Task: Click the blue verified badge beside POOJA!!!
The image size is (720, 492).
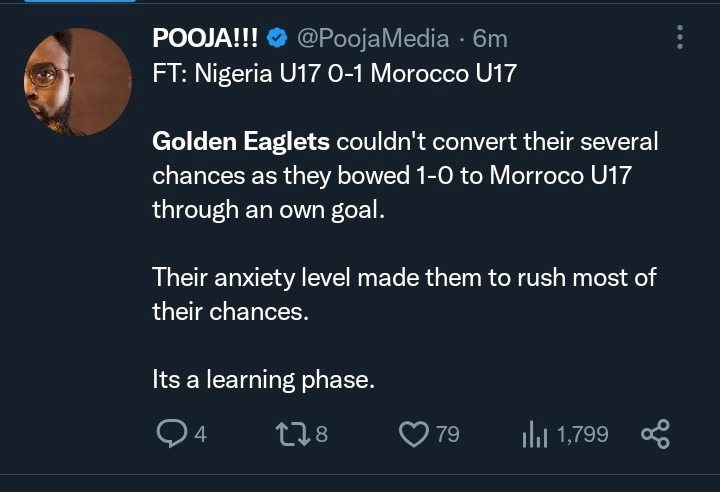Action: point(279,39)
